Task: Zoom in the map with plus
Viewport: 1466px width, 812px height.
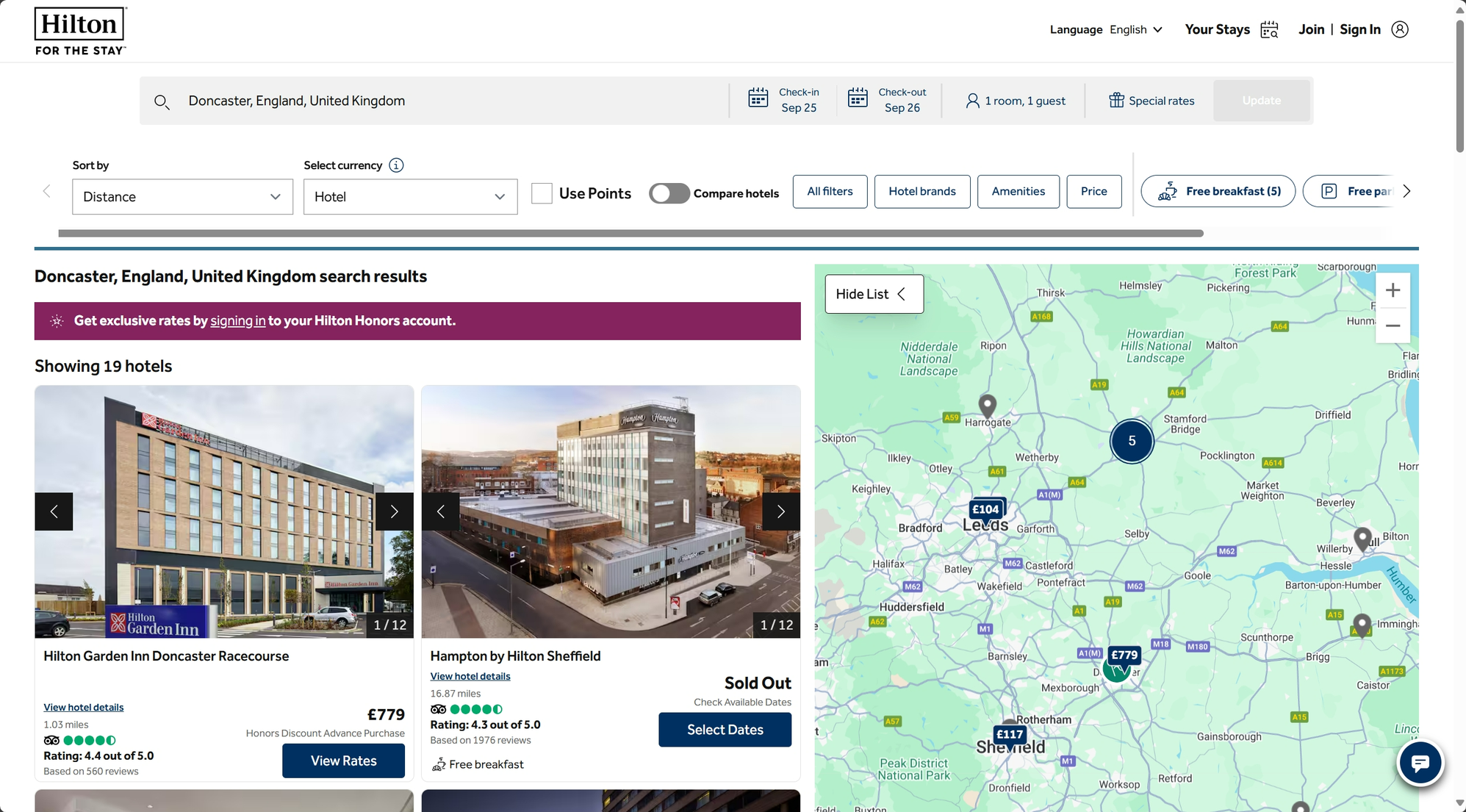Action: (x=1392, y=290)
